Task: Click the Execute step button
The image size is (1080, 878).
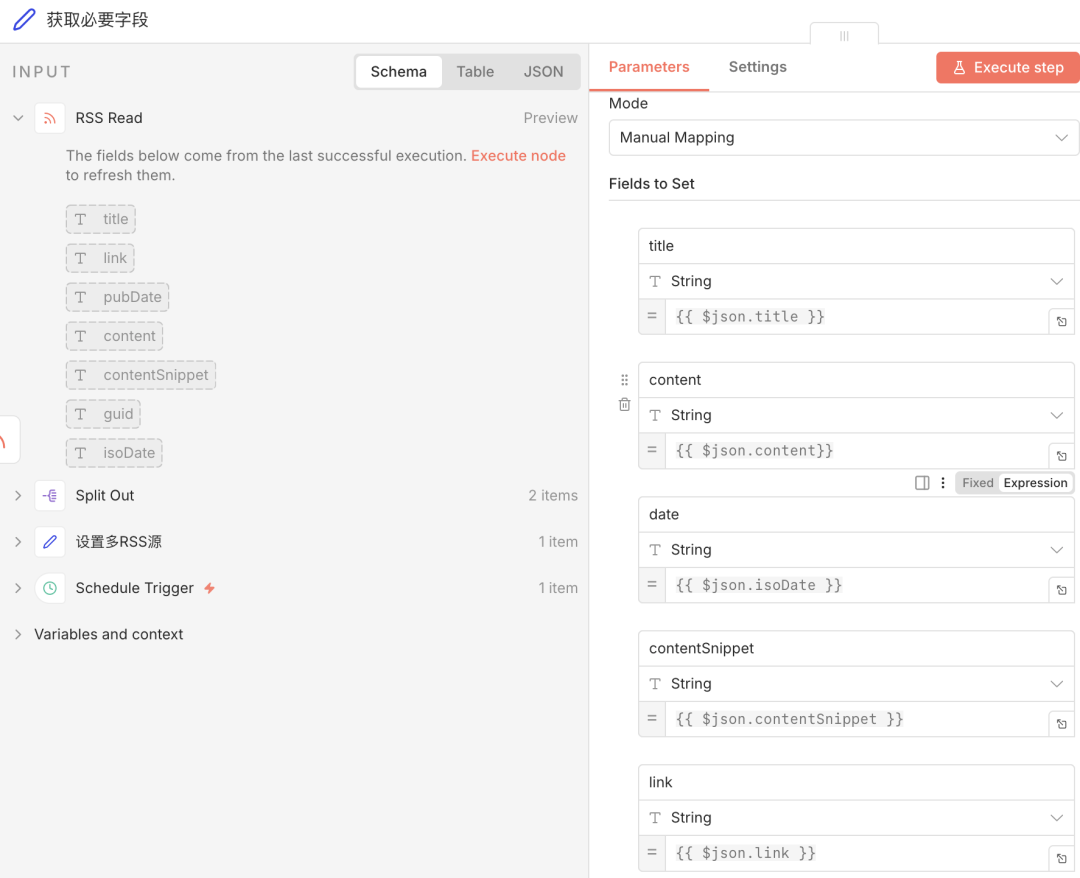Action: click(x=1007, y=67)
